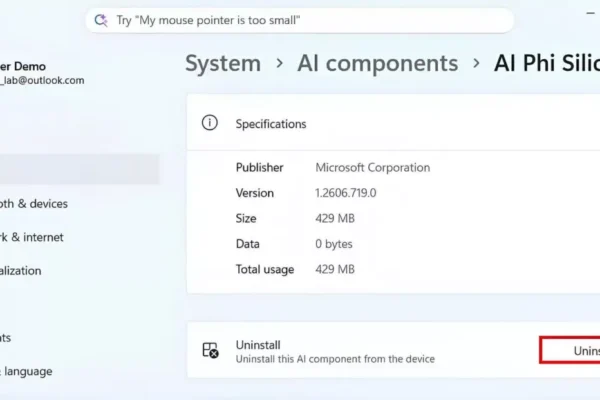Click version value 1.2606.719.0
Screen dimensions: 600x400
click(x=346, y=193)
